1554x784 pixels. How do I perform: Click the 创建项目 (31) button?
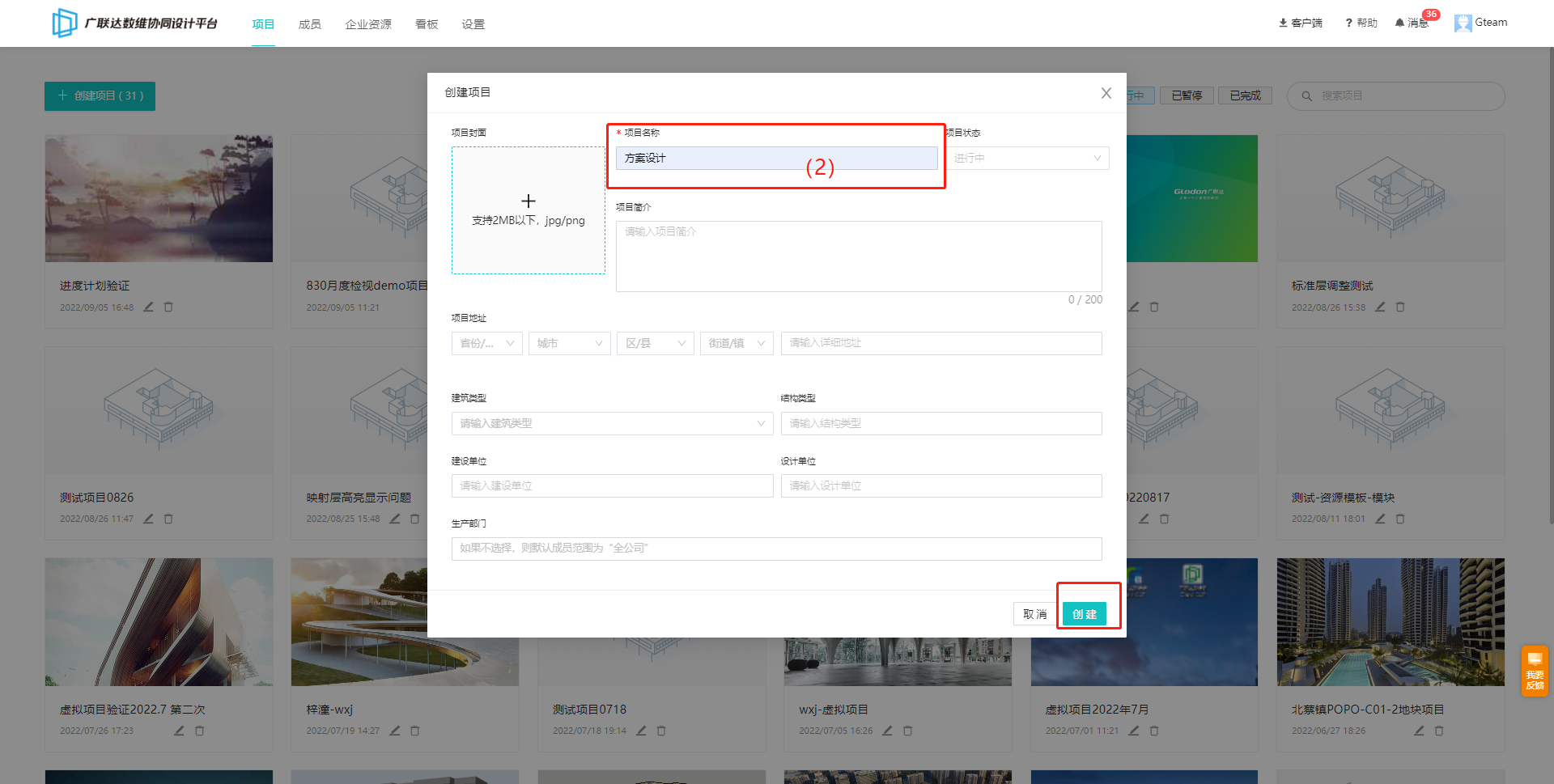point(100,95)
